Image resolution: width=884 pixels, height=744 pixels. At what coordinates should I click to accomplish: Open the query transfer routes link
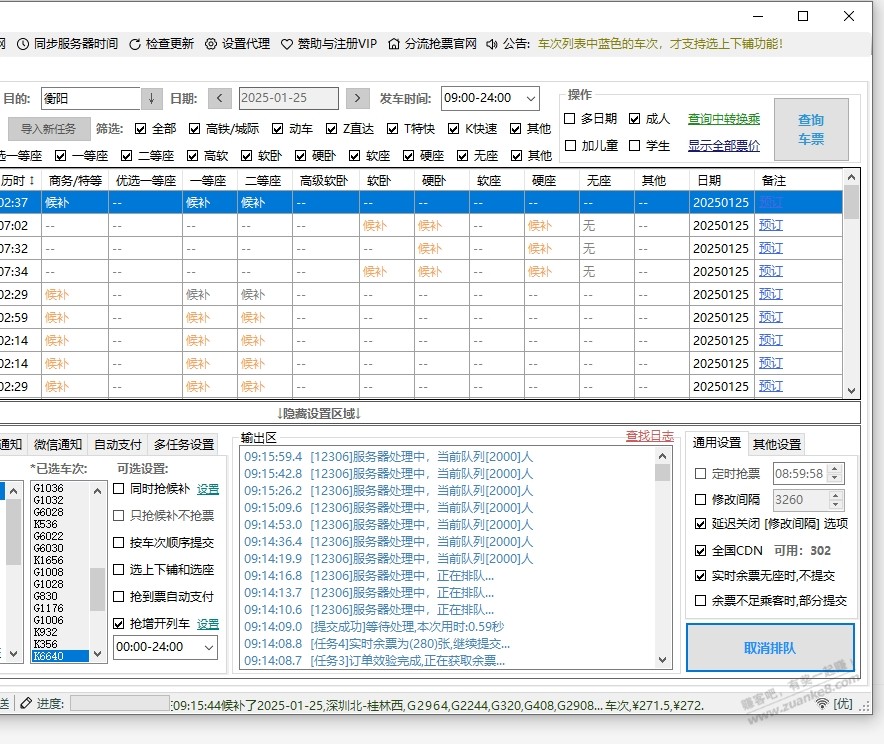point(724,119)
